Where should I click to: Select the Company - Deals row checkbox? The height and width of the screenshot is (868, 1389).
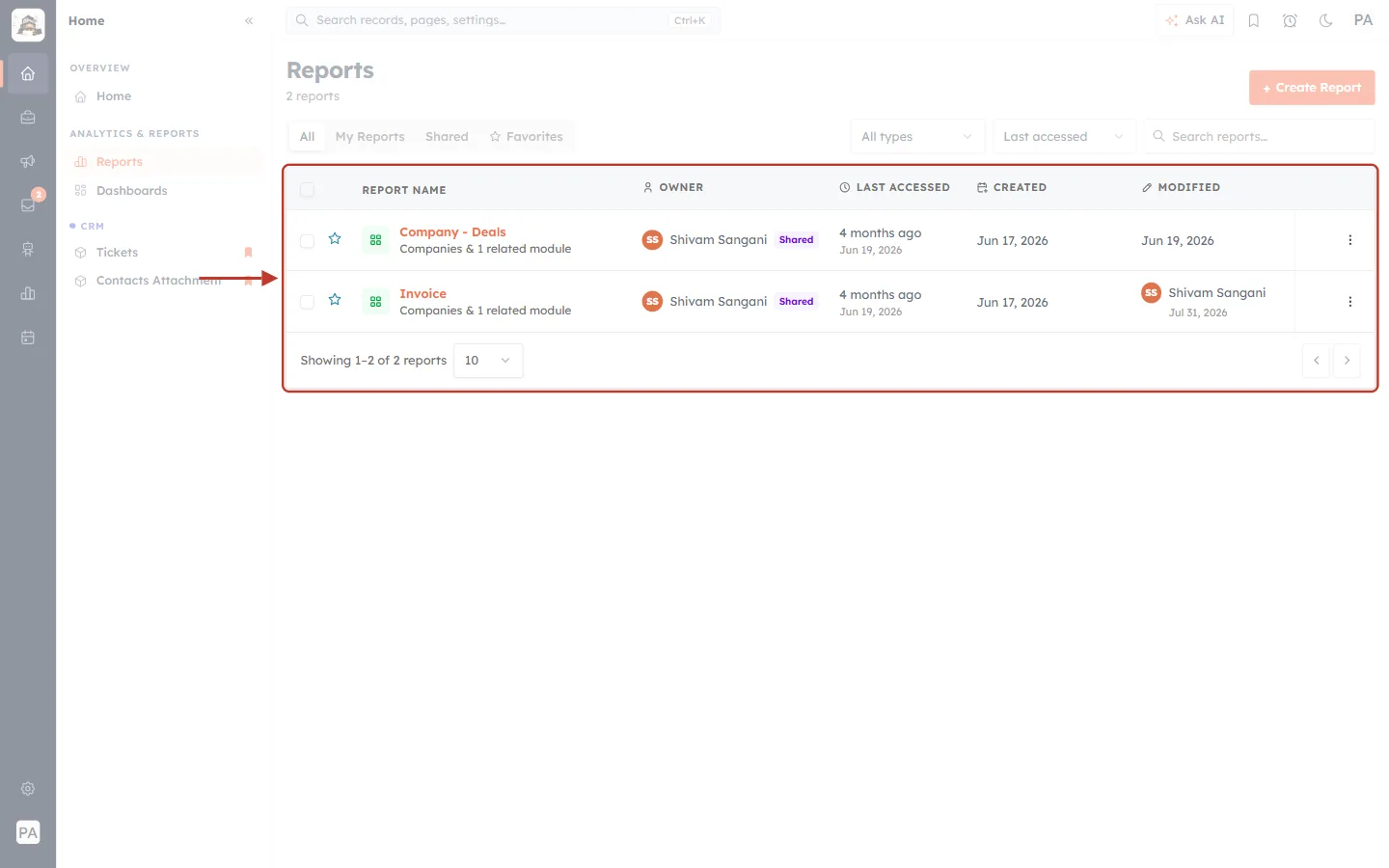coord(307,241)
